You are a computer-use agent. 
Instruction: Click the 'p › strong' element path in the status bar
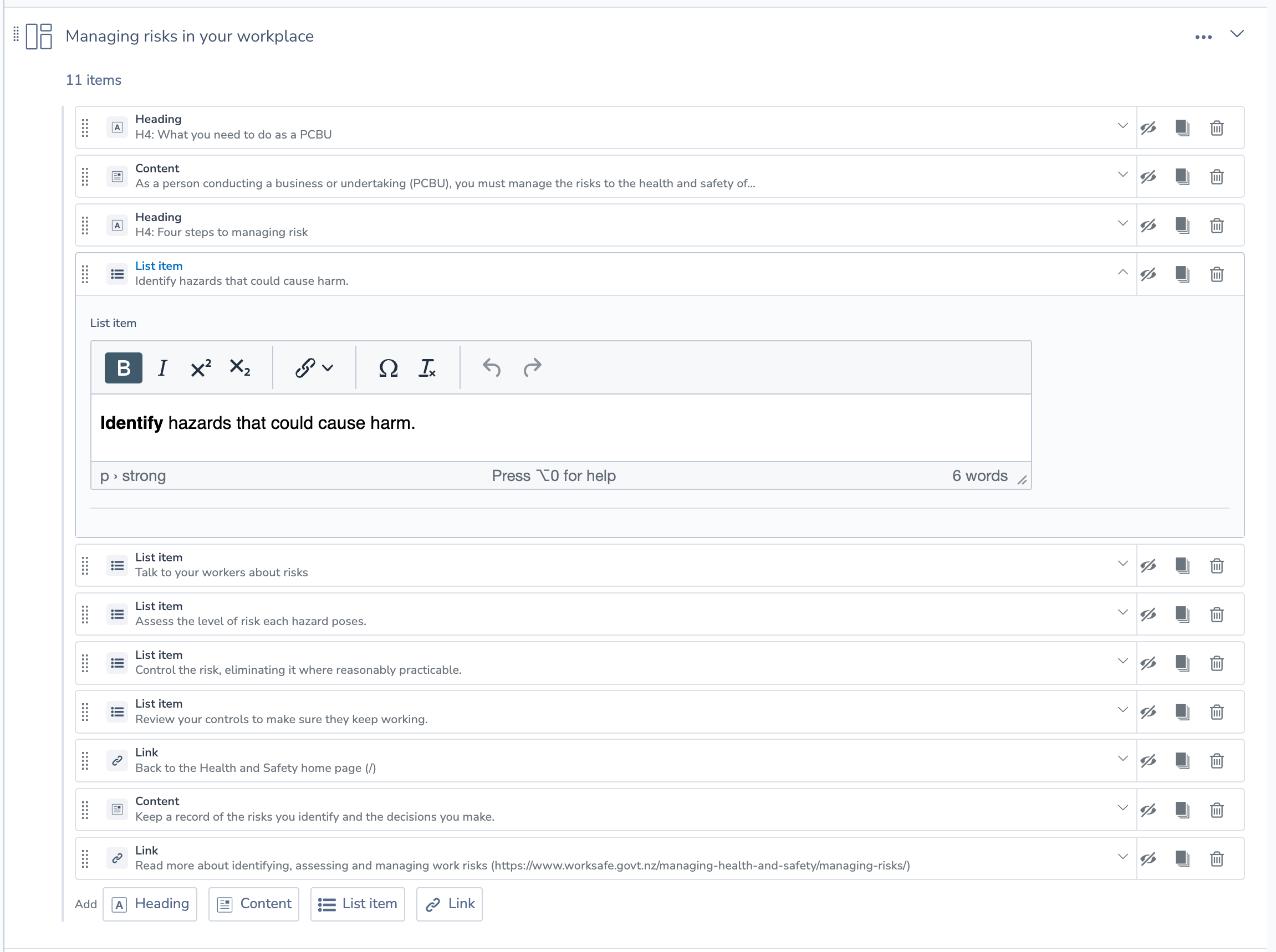tap(133, 476)
